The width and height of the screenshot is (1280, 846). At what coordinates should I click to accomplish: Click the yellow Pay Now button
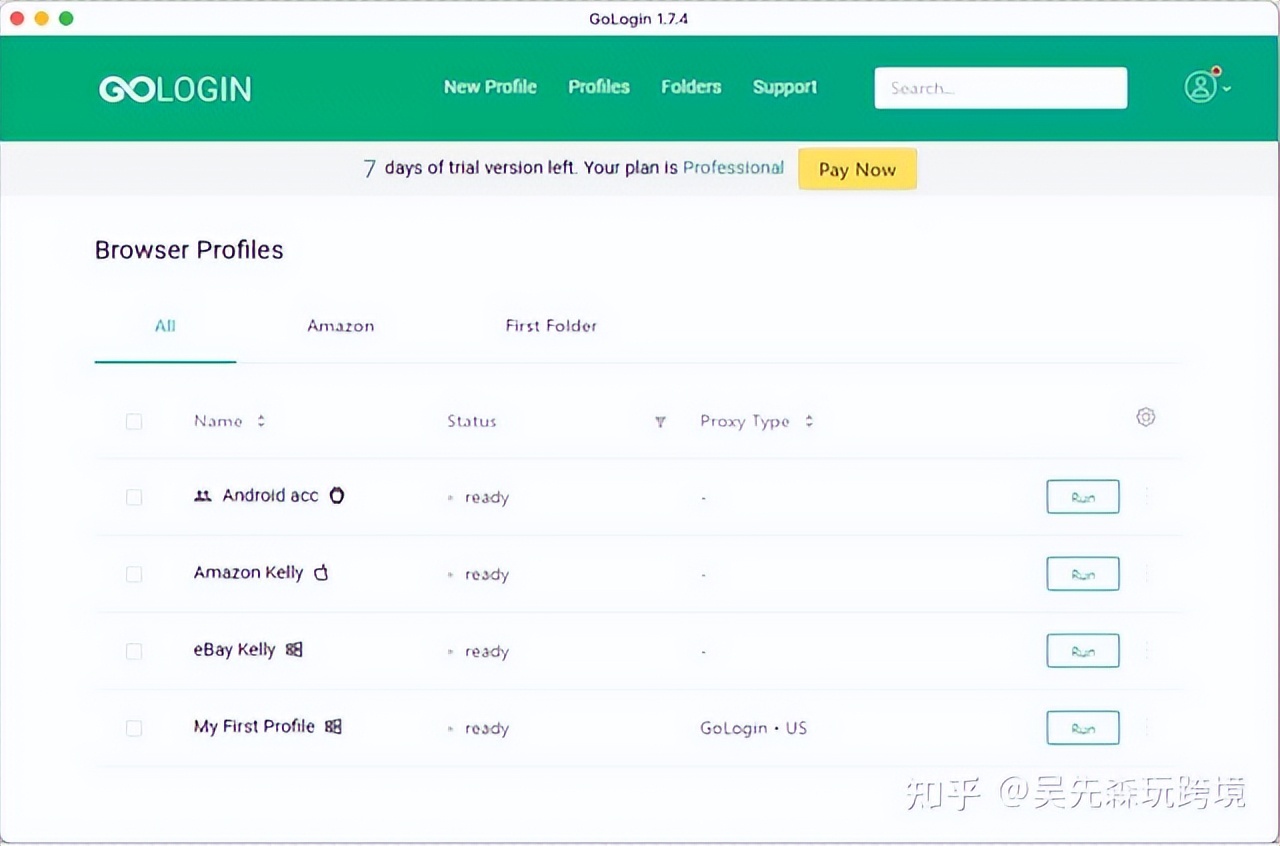857,169
